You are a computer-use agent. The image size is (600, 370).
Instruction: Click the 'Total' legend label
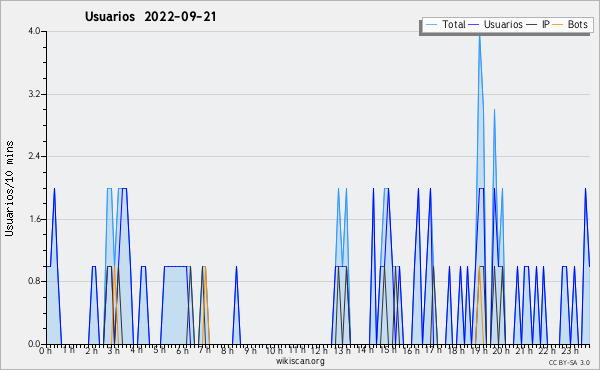coord(453,24)
